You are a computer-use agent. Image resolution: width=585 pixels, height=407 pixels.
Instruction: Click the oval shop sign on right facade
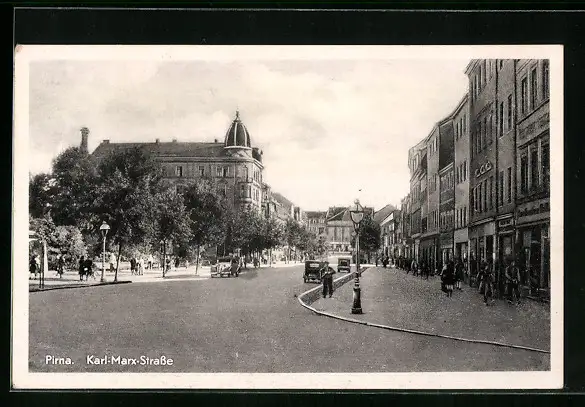point(484,169)
